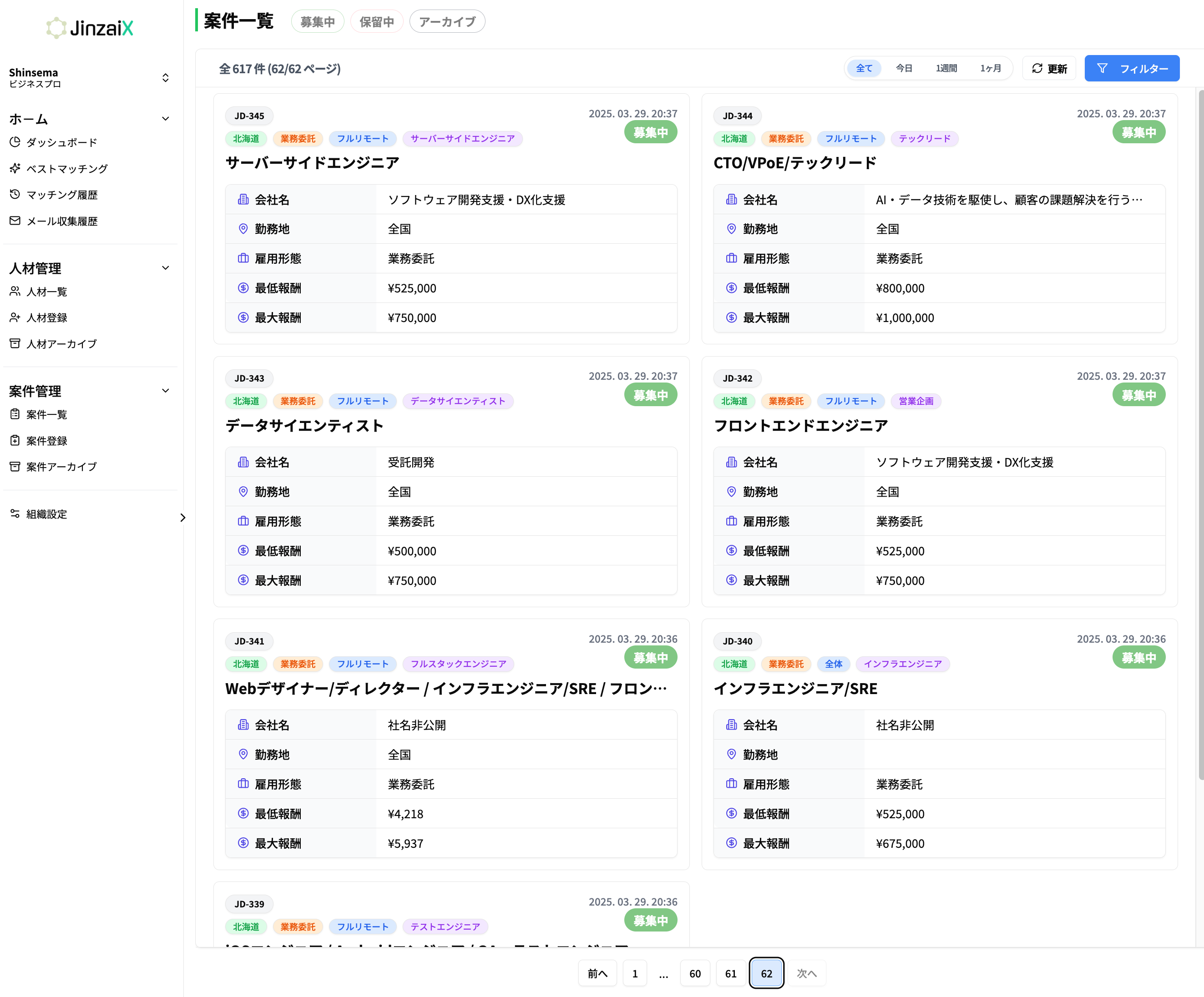
Task: Open job card インフラエンジニア/SRE title
Action: point(795,689)
